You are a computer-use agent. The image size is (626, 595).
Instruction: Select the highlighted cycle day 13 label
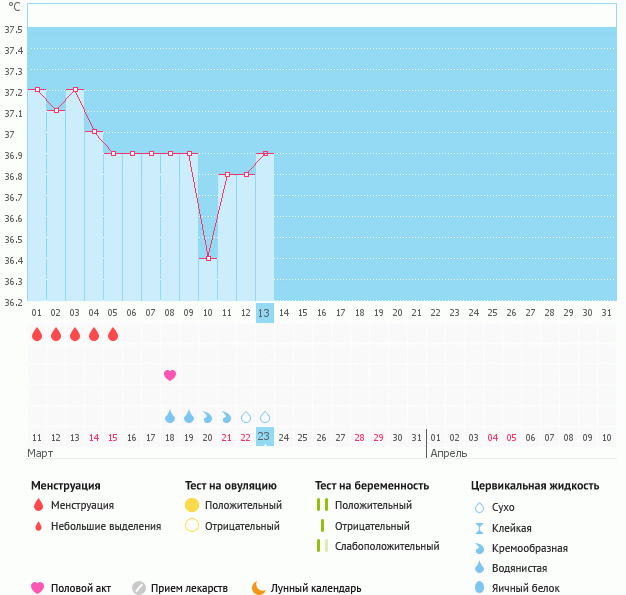point(264,313)
